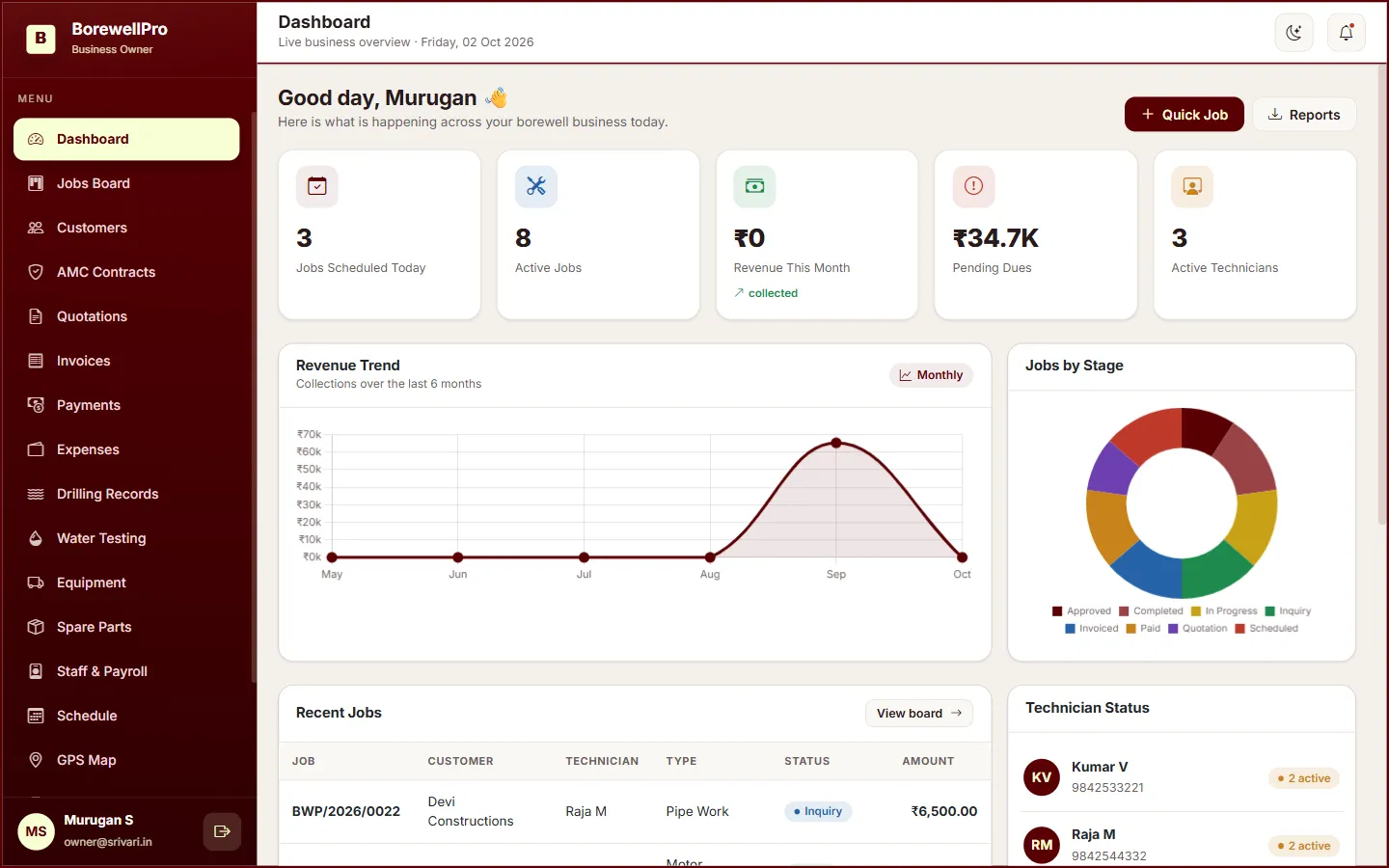Click the Schedule calendar icon
Image resolution: width=1389 pixels, height=868 pixels.
[x=36, y=716]
